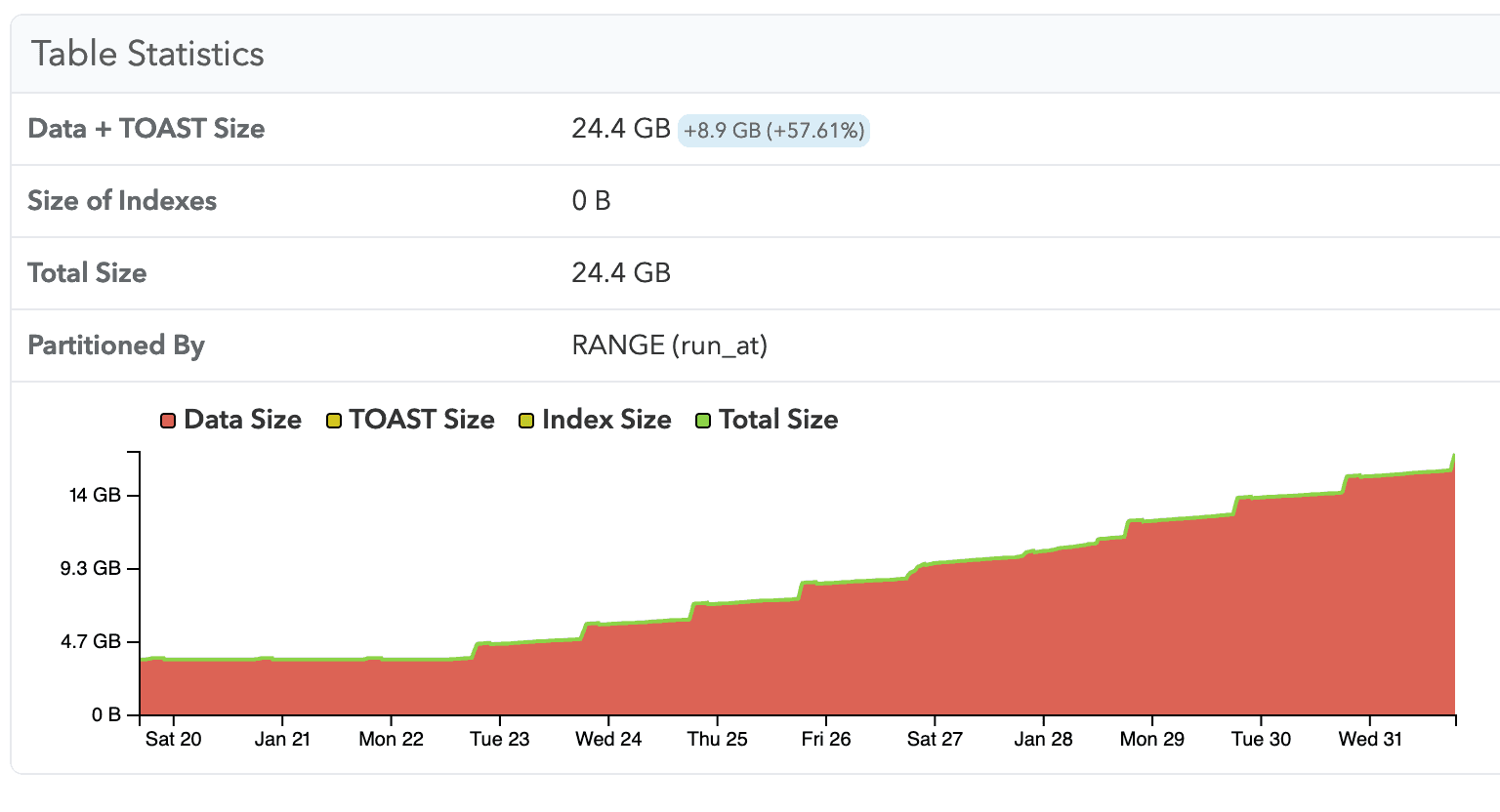Select the Wed 24 x-axis tick label
Viewport: 1500px width, 812px height.
pos(608,739)
